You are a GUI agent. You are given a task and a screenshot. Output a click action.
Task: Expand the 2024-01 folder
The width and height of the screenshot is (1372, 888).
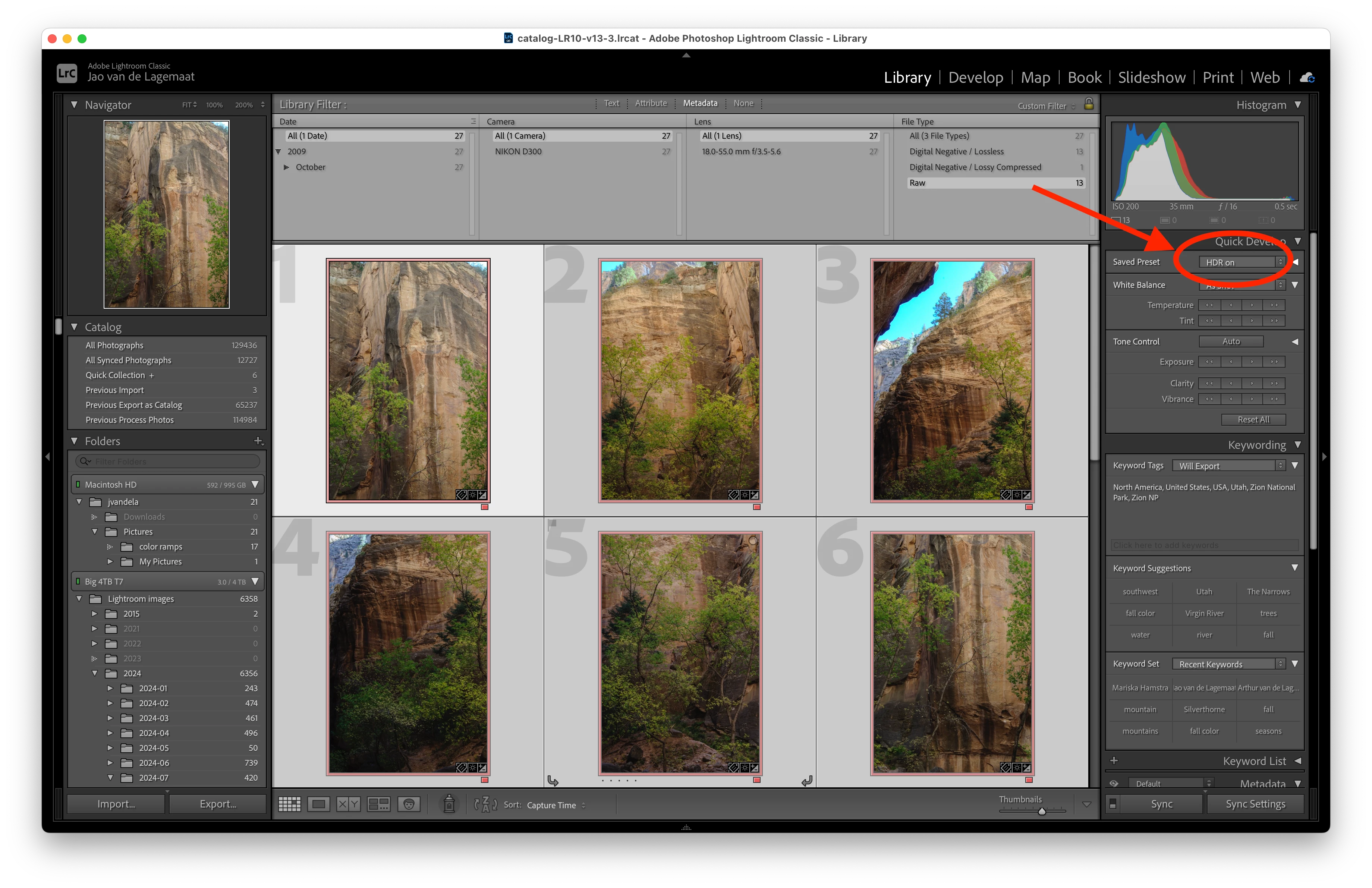pos(110,688)
